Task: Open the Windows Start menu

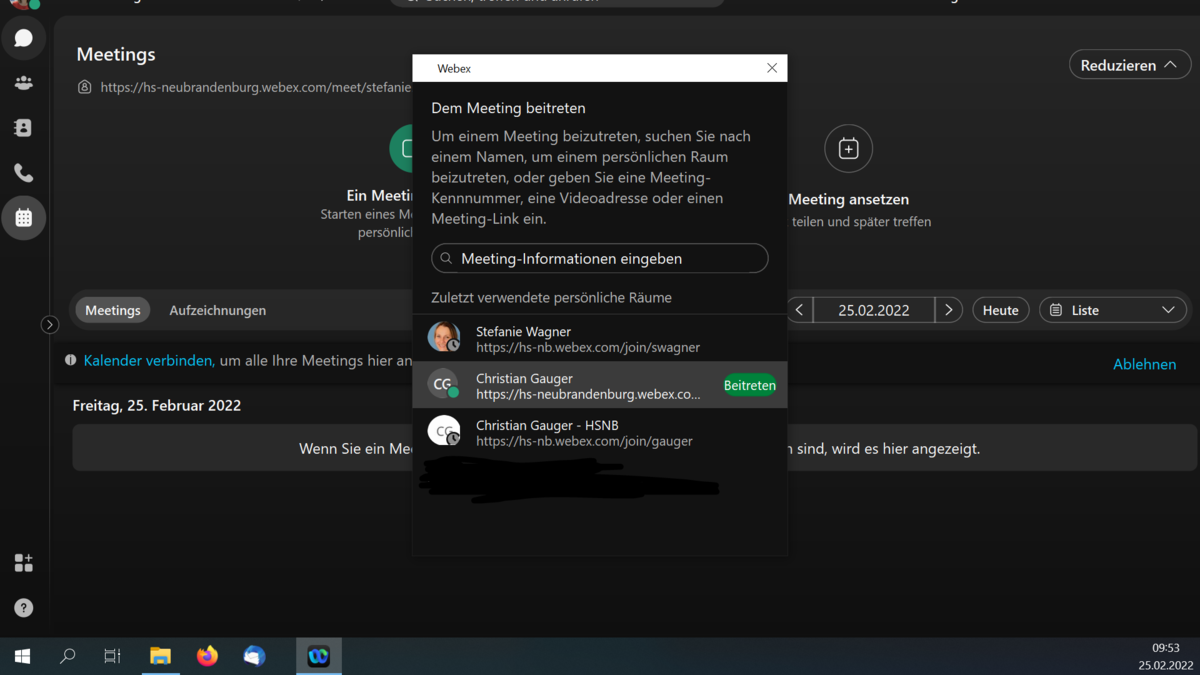Action: (x=22, y=656)
